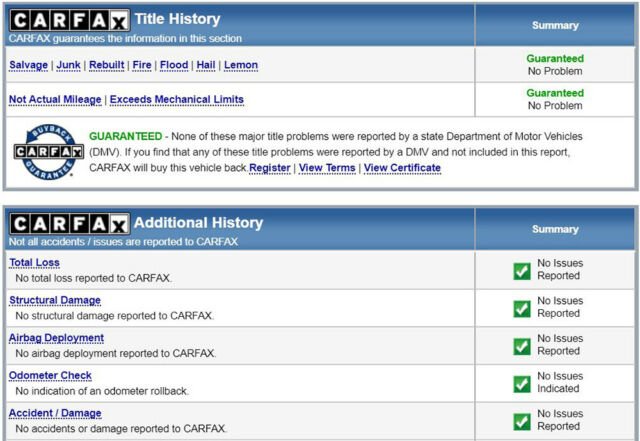Click the green checkmark in Accident / Damage row
Image resolution: width=640 pixels, height=441 pixels.
522,421
